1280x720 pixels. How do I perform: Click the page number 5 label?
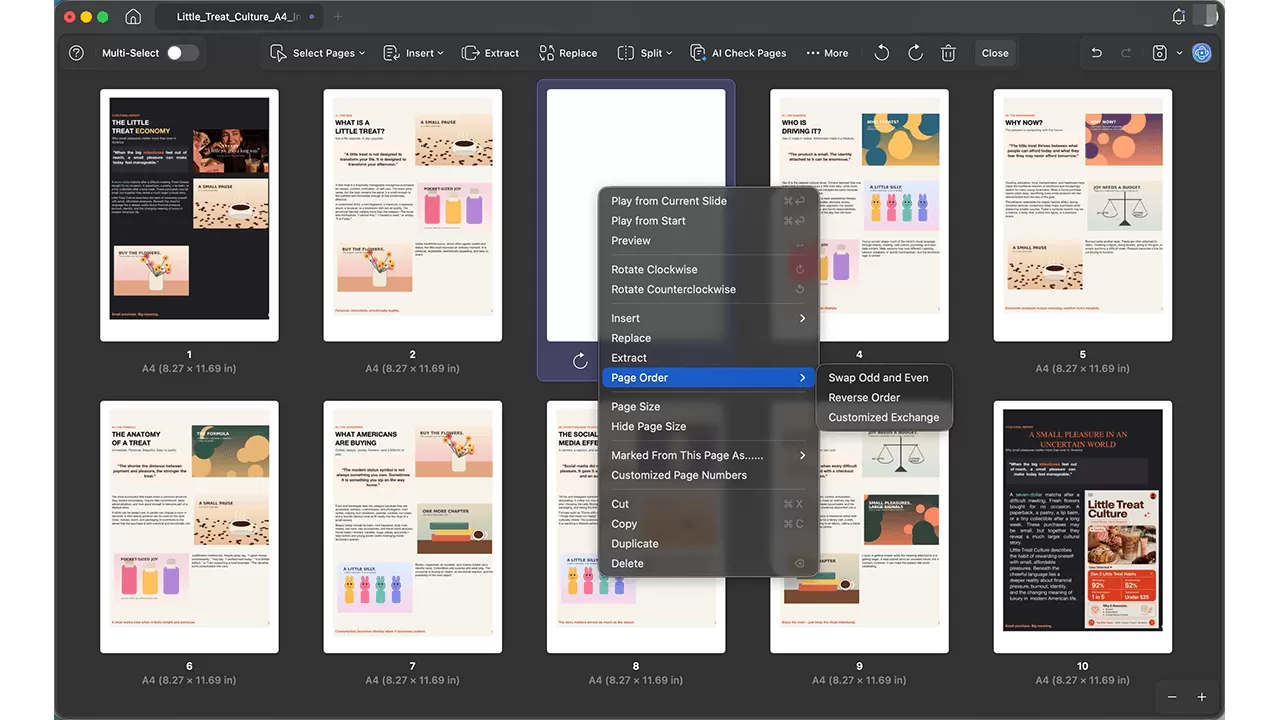[1083, 355]
